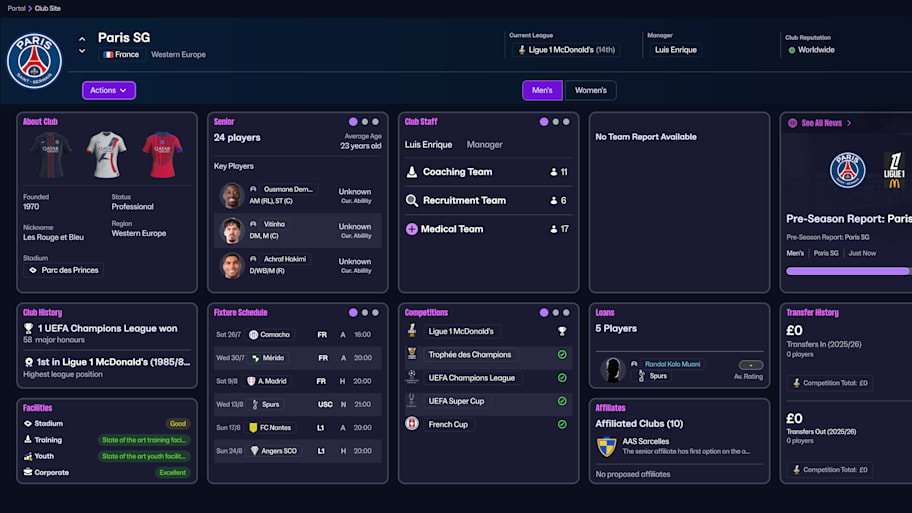
Task: Select third page dot in Senior panel
Action: pos(375,122)
